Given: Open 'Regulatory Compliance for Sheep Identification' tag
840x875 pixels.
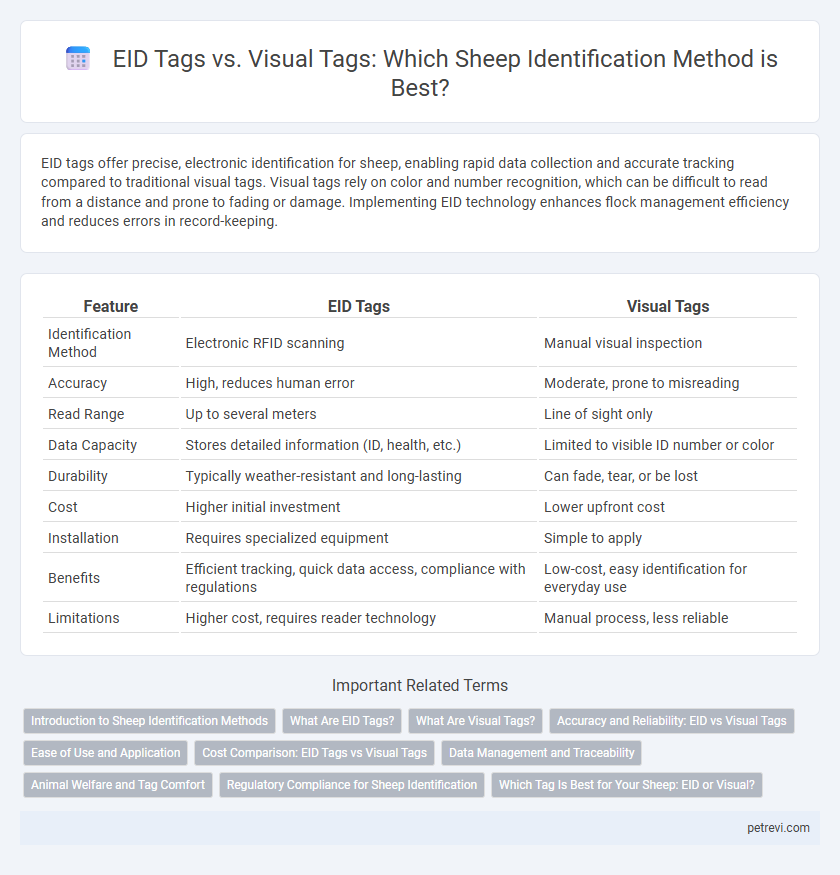Looking at the screenshot, I should (x=352, y=785).
